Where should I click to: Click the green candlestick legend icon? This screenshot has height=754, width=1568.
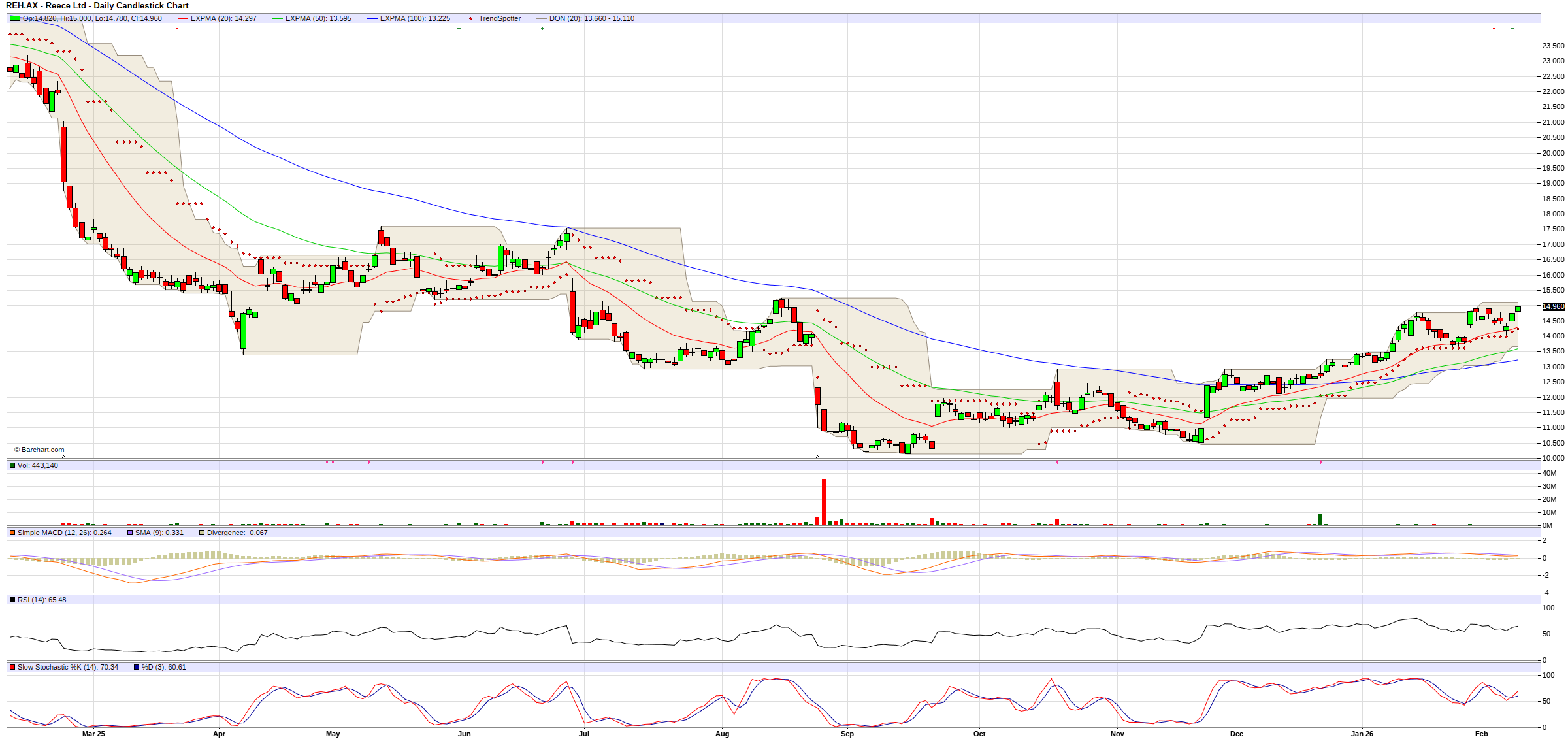point(14,18)
